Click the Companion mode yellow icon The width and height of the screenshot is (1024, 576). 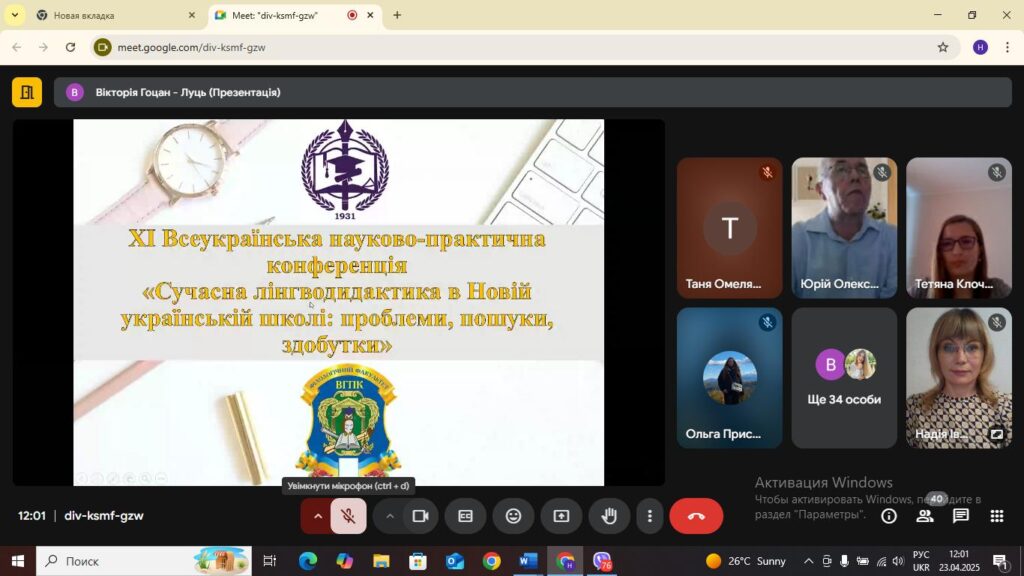pos(27,92)
